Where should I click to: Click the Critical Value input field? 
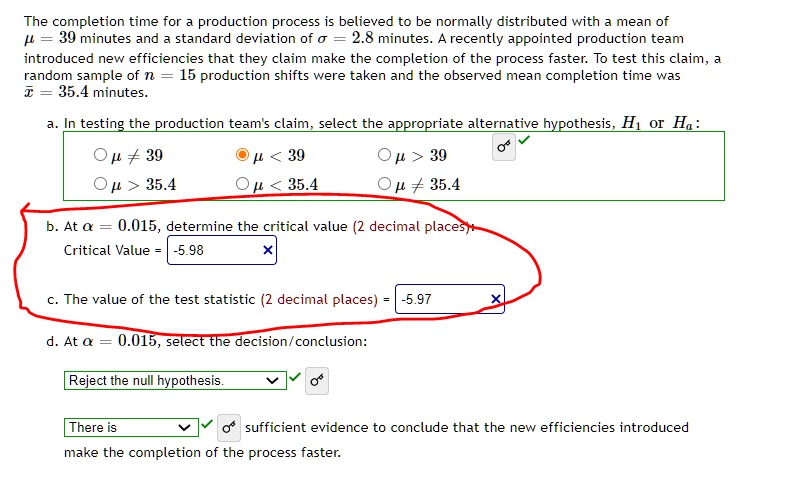point(222,250)
